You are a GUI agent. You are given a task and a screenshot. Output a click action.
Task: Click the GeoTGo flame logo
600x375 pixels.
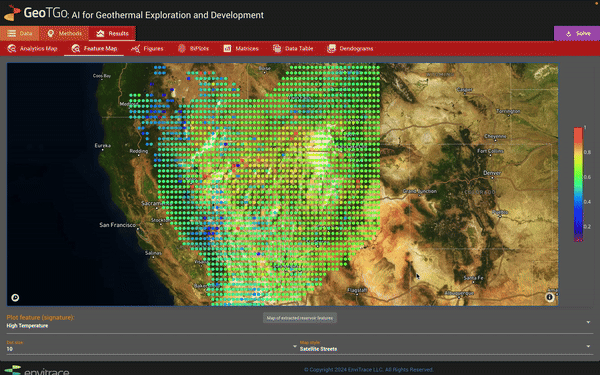click(x=12, y=13)
